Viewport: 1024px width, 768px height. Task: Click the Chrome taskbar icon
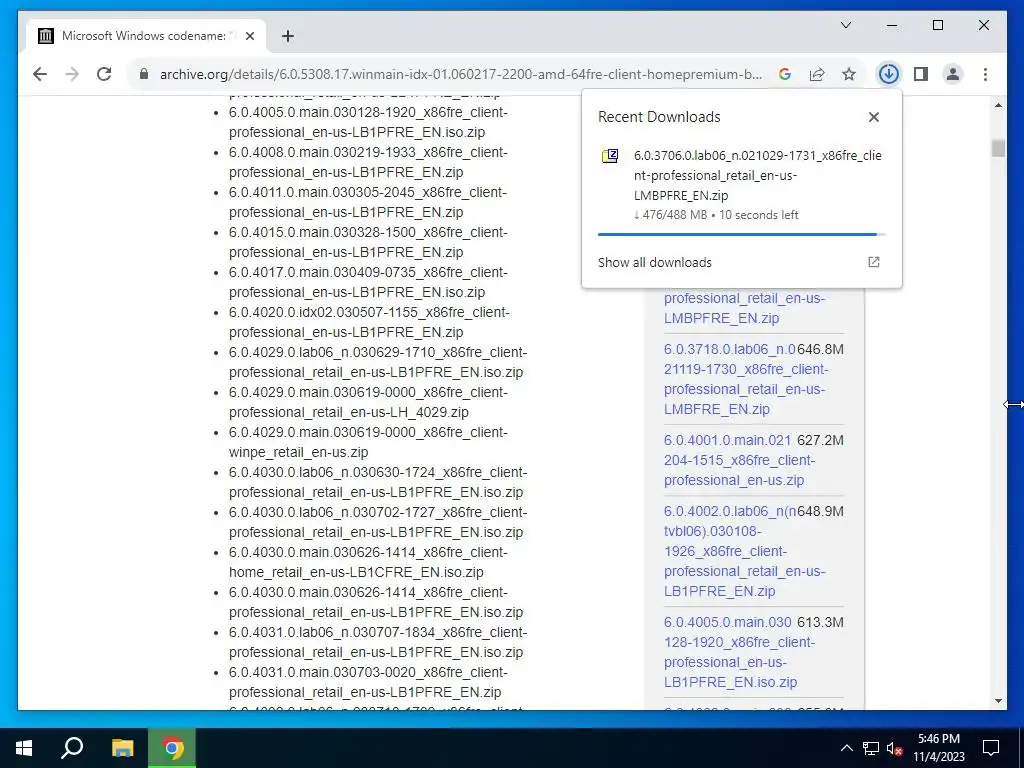pos(172,748)
